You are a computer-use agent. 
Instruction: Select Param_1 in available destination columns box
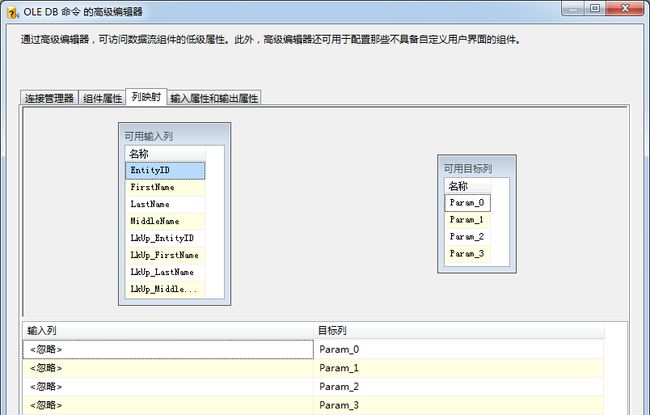pyautogui.click(x=468, y=220)
